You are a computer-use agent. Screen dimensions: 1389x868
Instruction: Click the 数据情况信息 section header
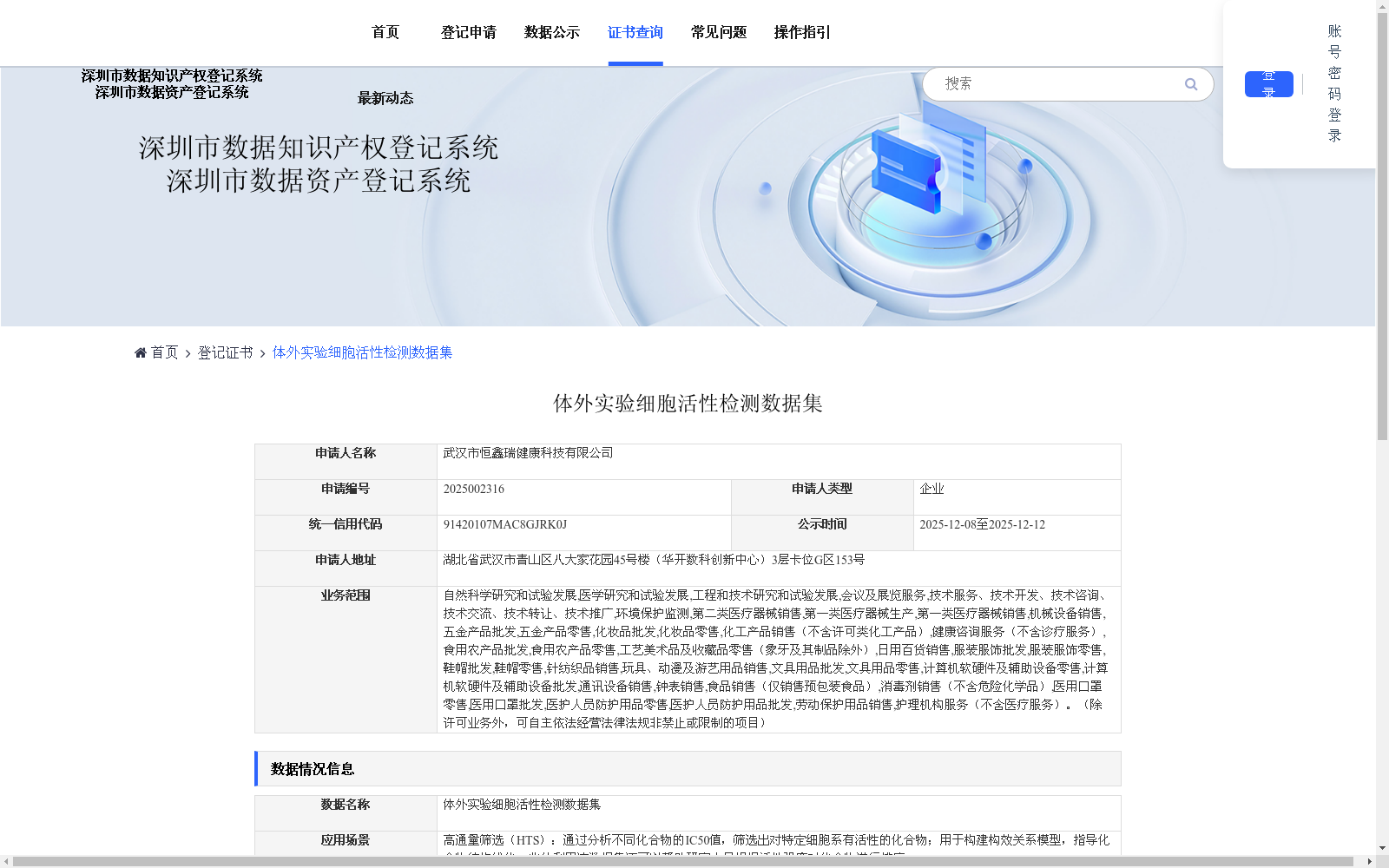point(688,769)
